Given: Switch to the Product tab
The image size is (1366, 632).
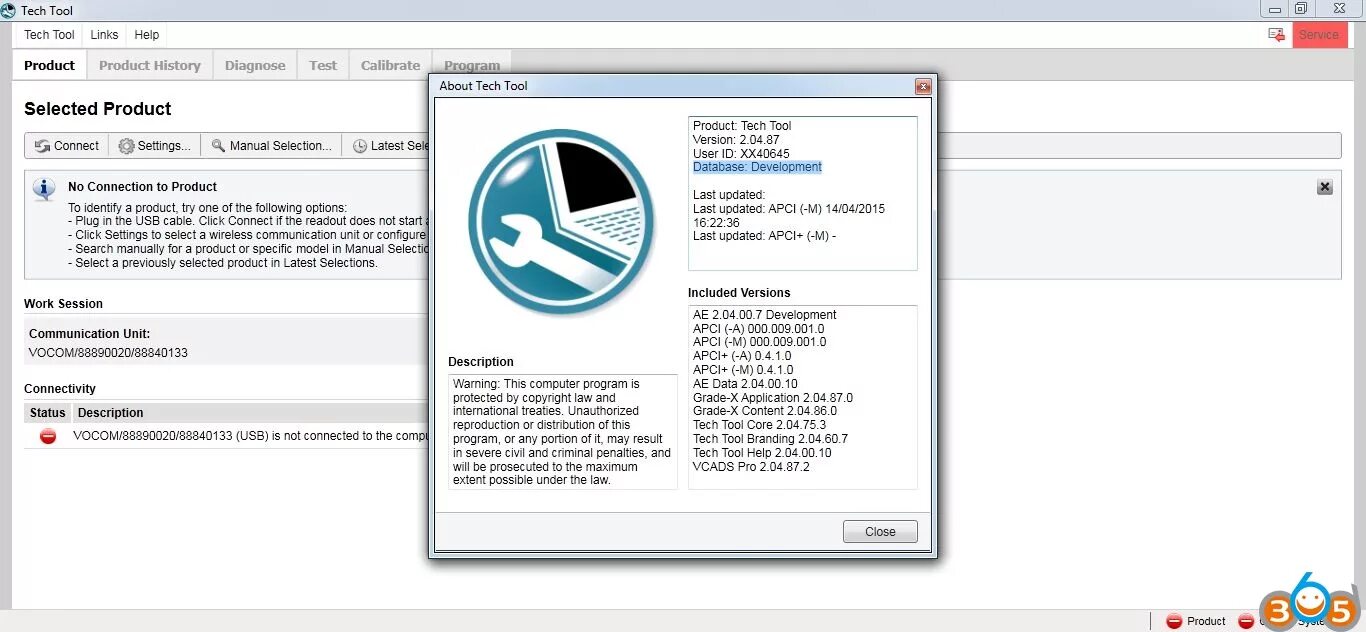Looking at the screenshot, I should click(x=49, y=66).
